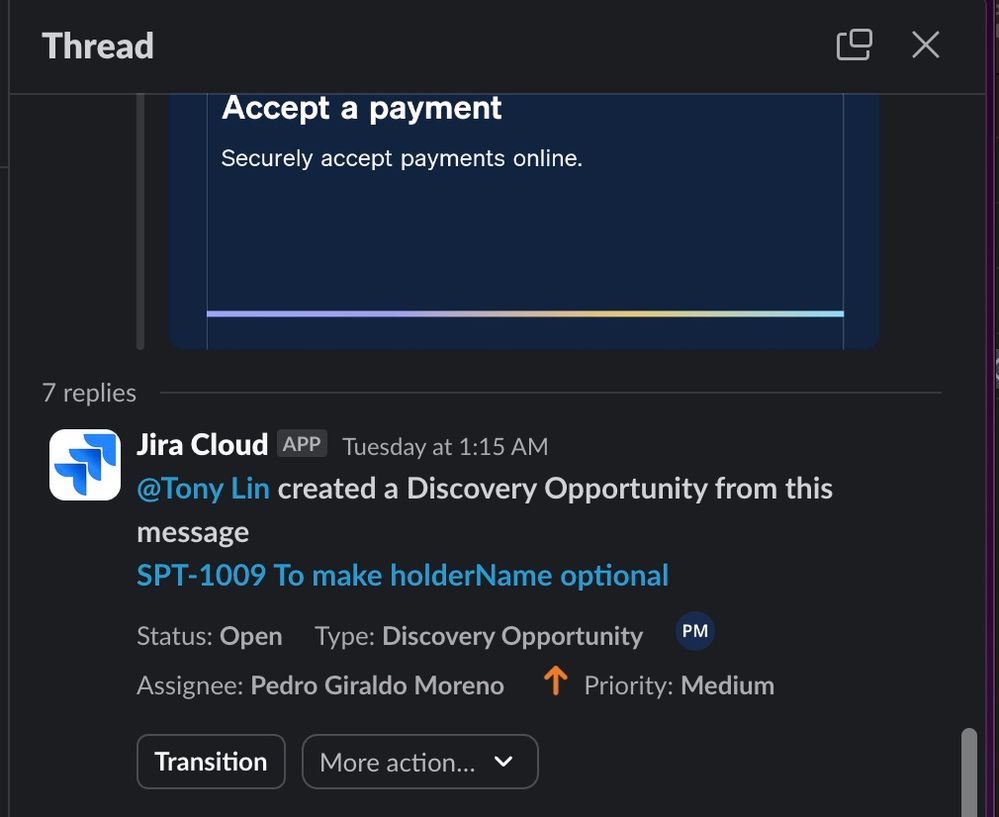Click the PM assignee avatar badge
999x817 pixels.
click(694, 631)
